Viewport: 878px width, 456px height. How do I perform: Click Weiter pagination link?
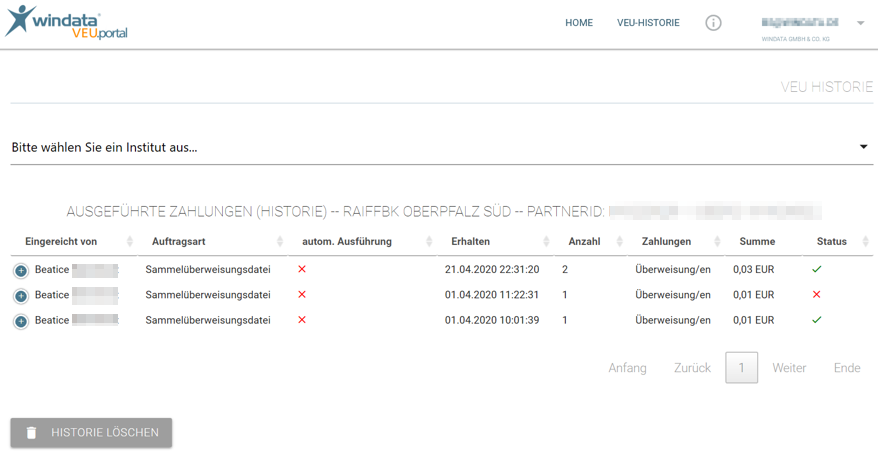[789, 368]
